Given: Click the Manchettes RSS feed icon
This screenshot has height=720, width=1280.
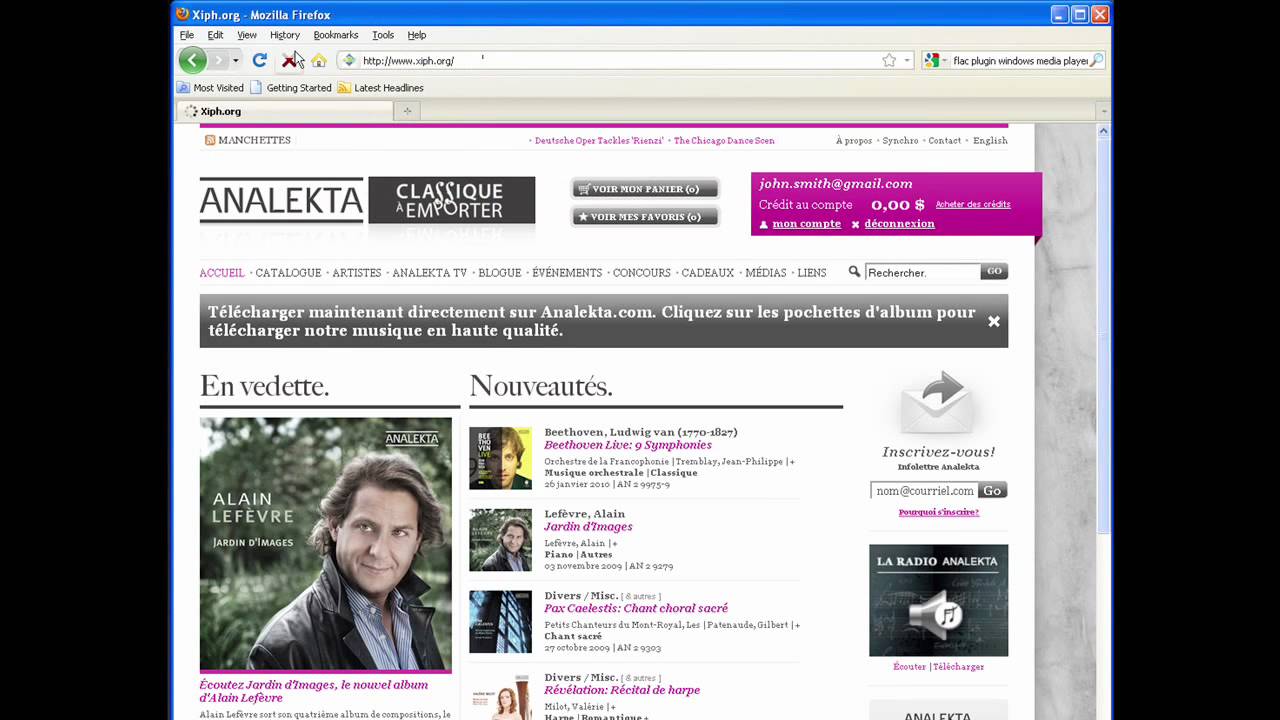Looking at the screenshot, I should pos(210,140).
